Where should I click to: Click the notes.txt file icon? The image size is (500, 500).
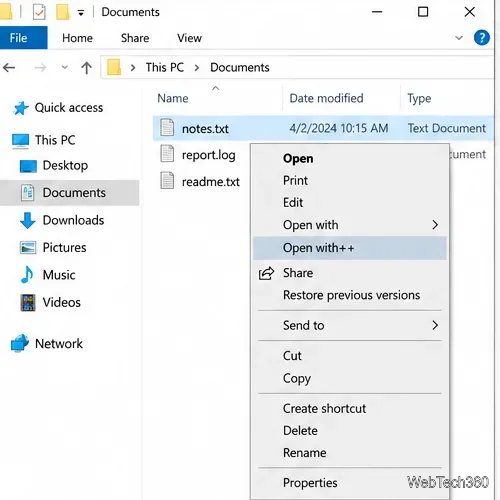tap(167, 128)
